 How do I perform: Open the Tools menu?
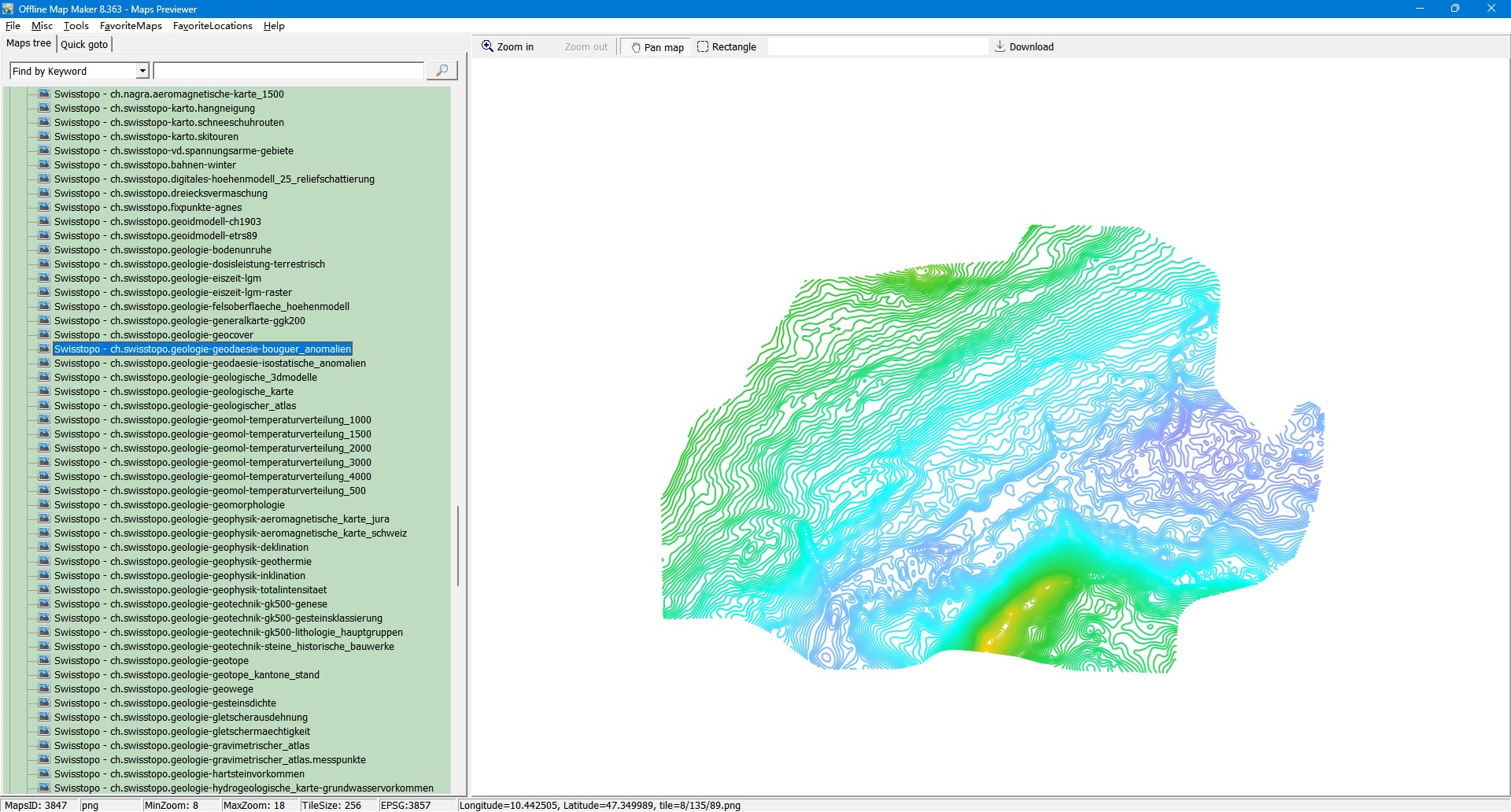[76, 26]
